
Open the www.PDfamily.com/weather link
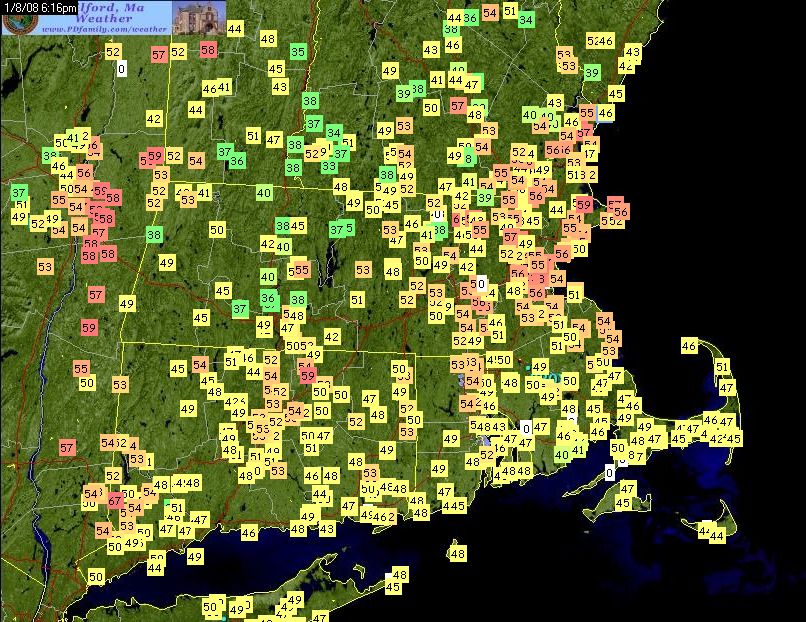104,30
